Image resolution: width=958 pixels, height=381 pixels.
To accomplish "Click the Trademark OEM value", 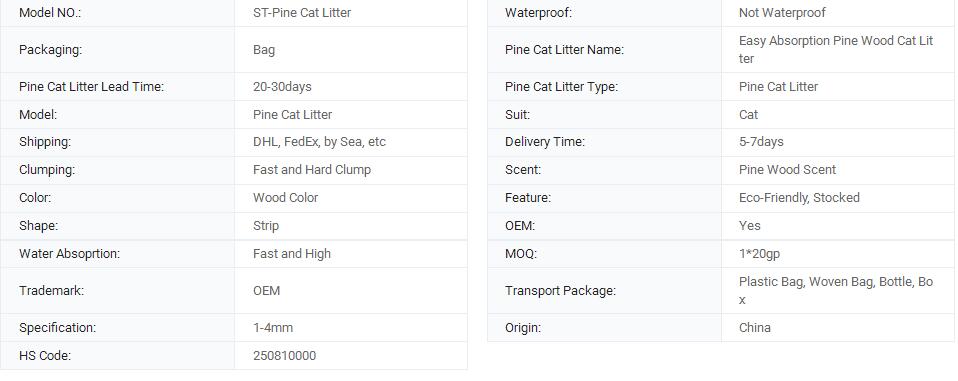I will pyautogui.click(x=266, y=291).
